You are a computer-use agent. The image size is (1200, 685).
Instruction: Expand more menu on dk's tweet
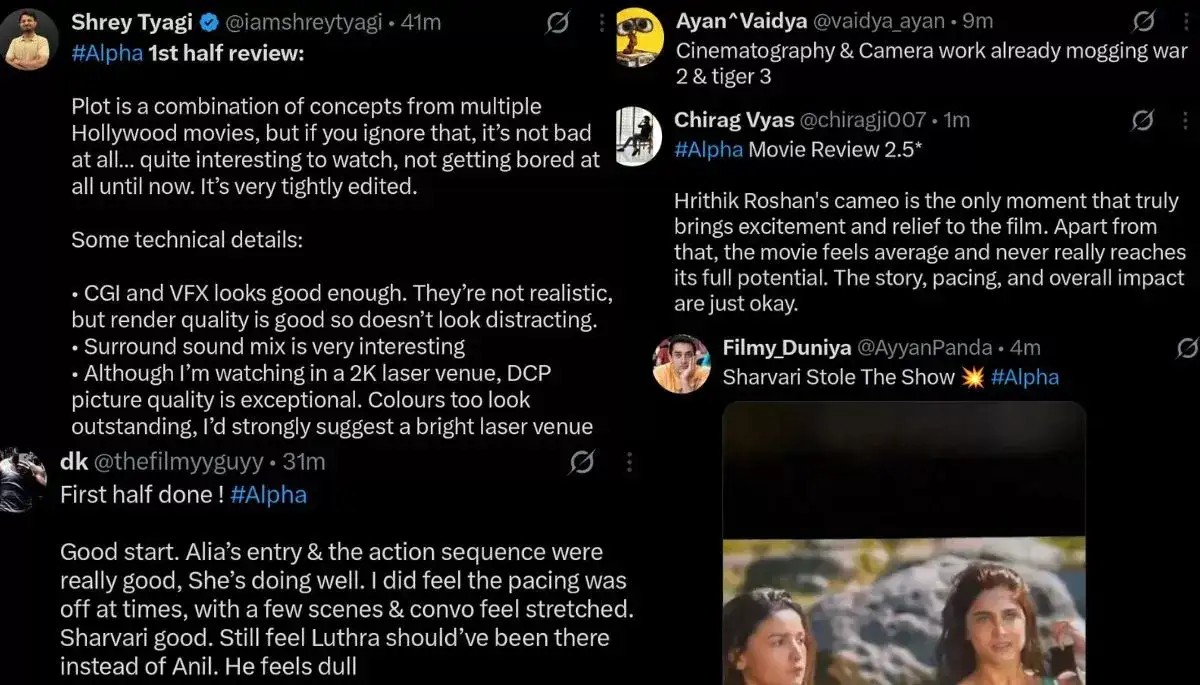(629, 462)
